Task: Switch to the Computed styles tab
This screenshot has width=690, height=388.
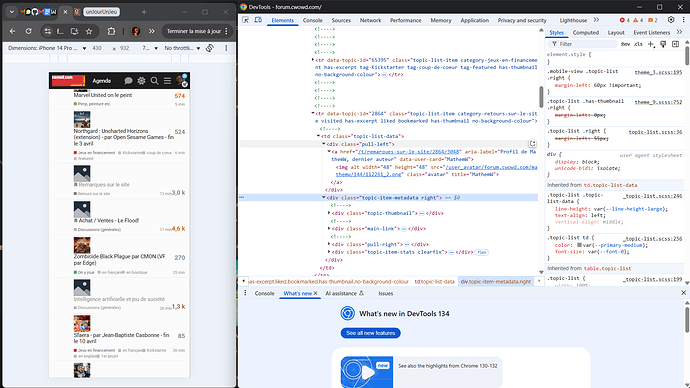Action: (586, 33)
